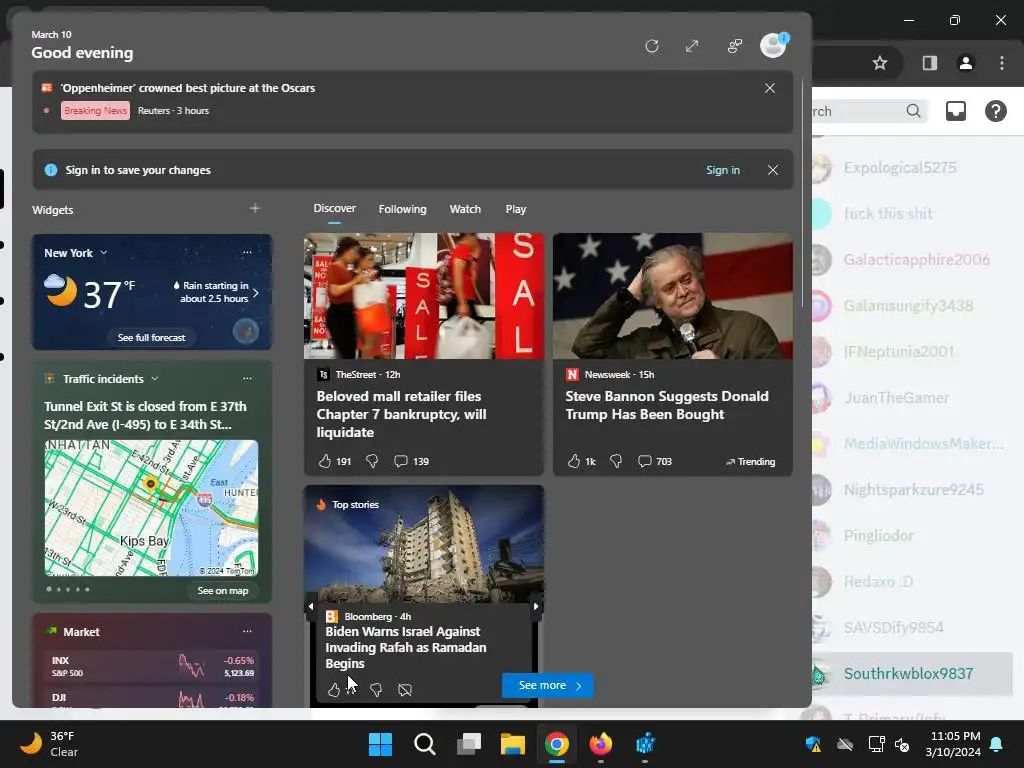This screenshot has height=768, width=1024.
Task: Add a widget with plus icon
Action: pyautogui.click(x=255, y=208)
